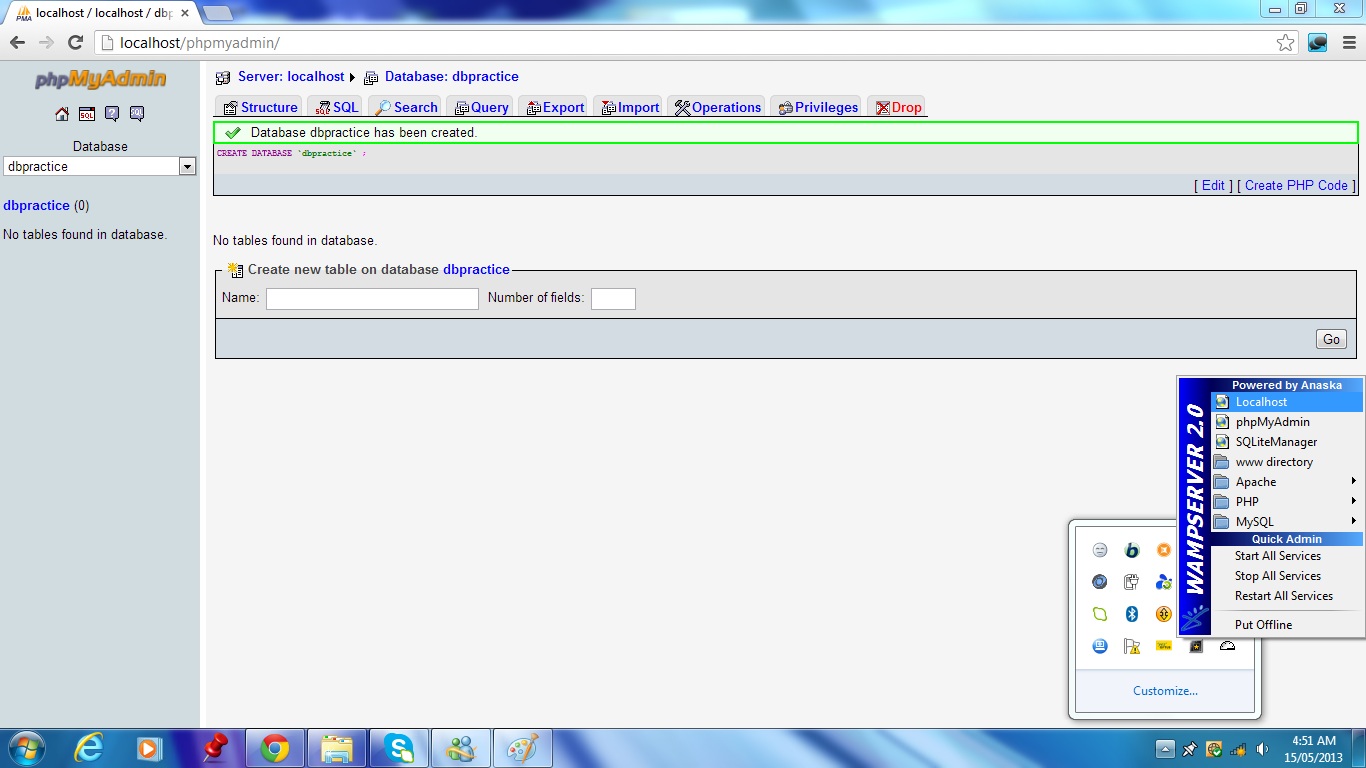Click the Windows Start button
The width and height of the screenshot is (1366, 768).
click(x=26, y=748)
